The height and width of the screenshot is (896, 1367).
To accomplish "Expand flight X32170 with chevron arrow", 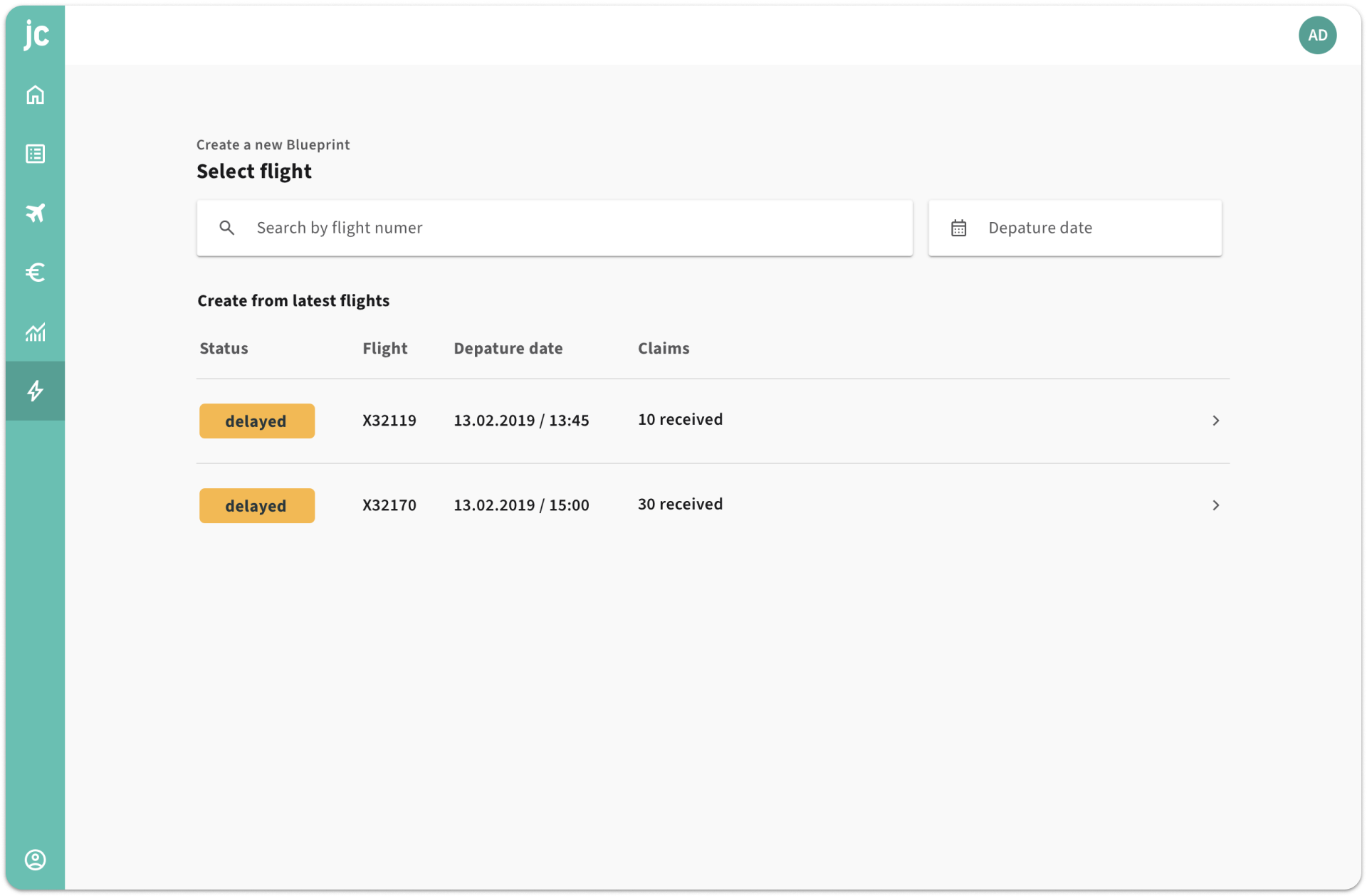I will [x=1215, y=505].
